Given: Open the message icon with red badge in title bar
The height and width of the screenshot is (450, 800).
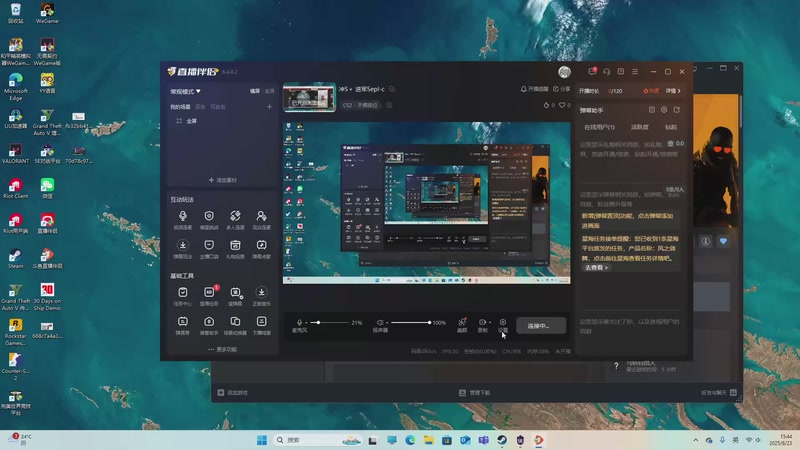Looking at the screenshot, I should [x=592, y=71].
